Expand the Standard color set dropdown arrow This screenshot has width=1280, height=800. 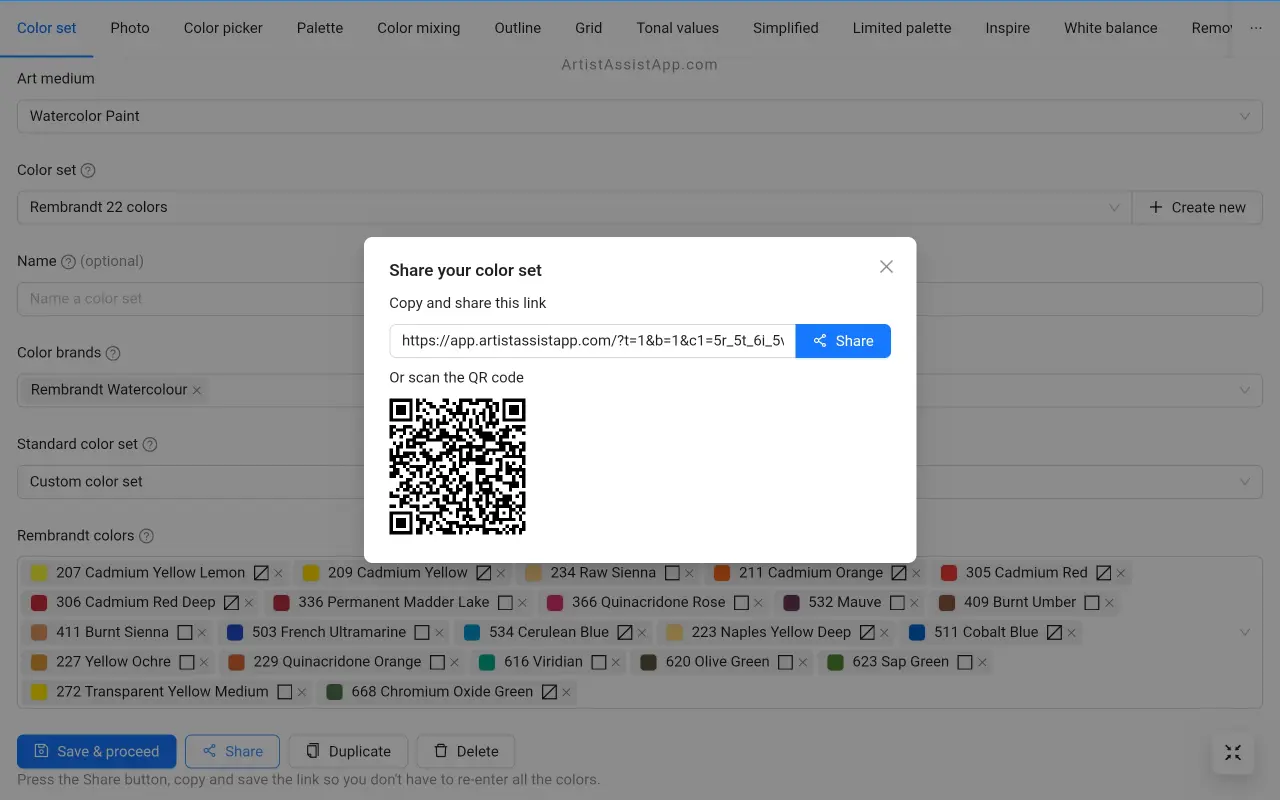[x=1245, y=481]
